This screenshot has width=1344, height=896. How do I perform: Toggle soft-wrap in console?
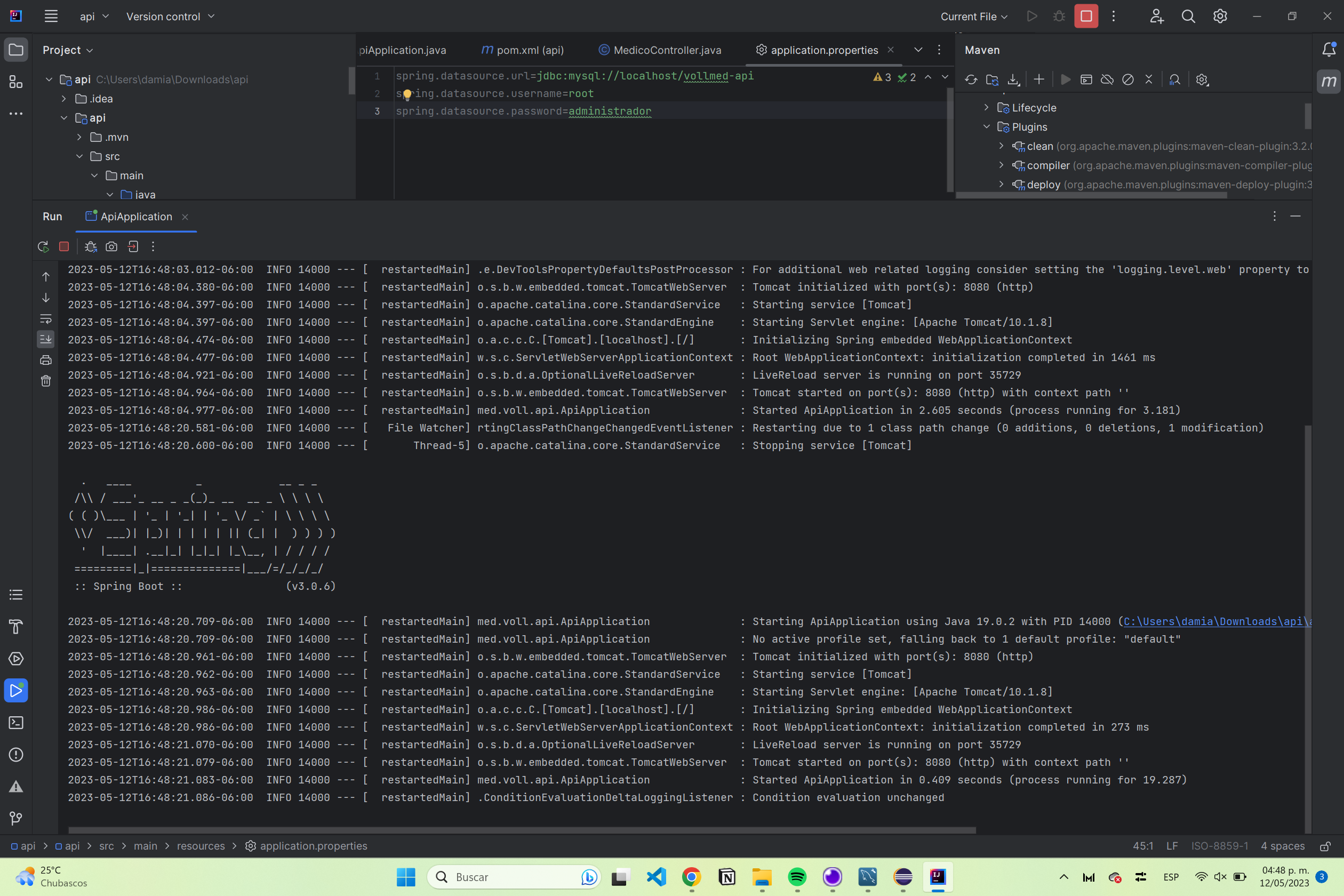click(46, 318)
